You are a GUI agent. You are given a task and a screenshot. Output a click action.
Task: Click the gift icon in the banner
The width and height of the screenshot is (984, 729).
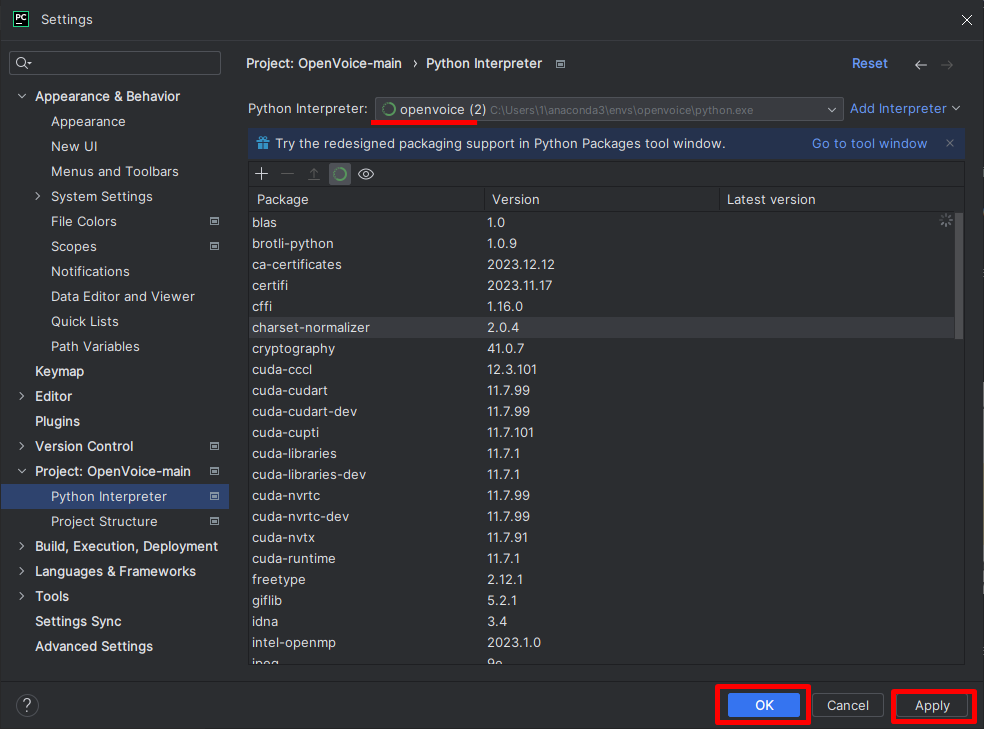[x=263, y=143]
